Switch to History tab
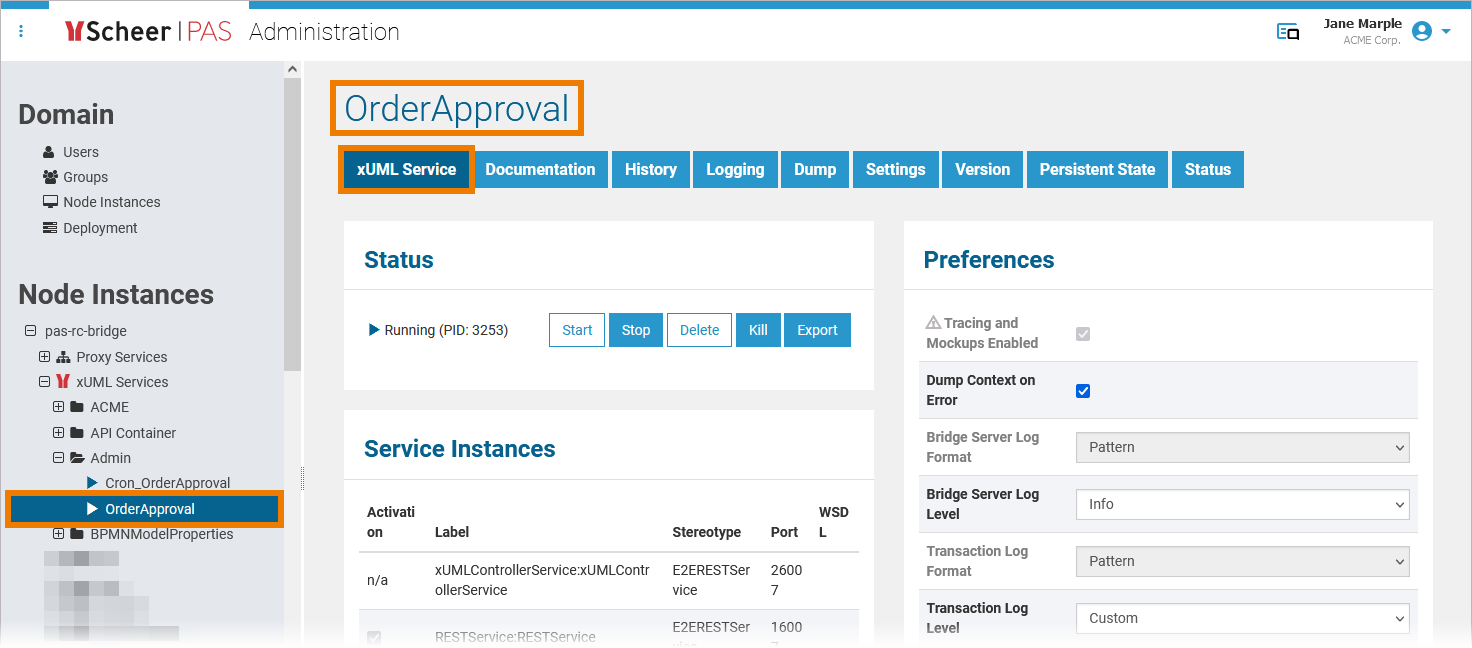 pos(651,170)
